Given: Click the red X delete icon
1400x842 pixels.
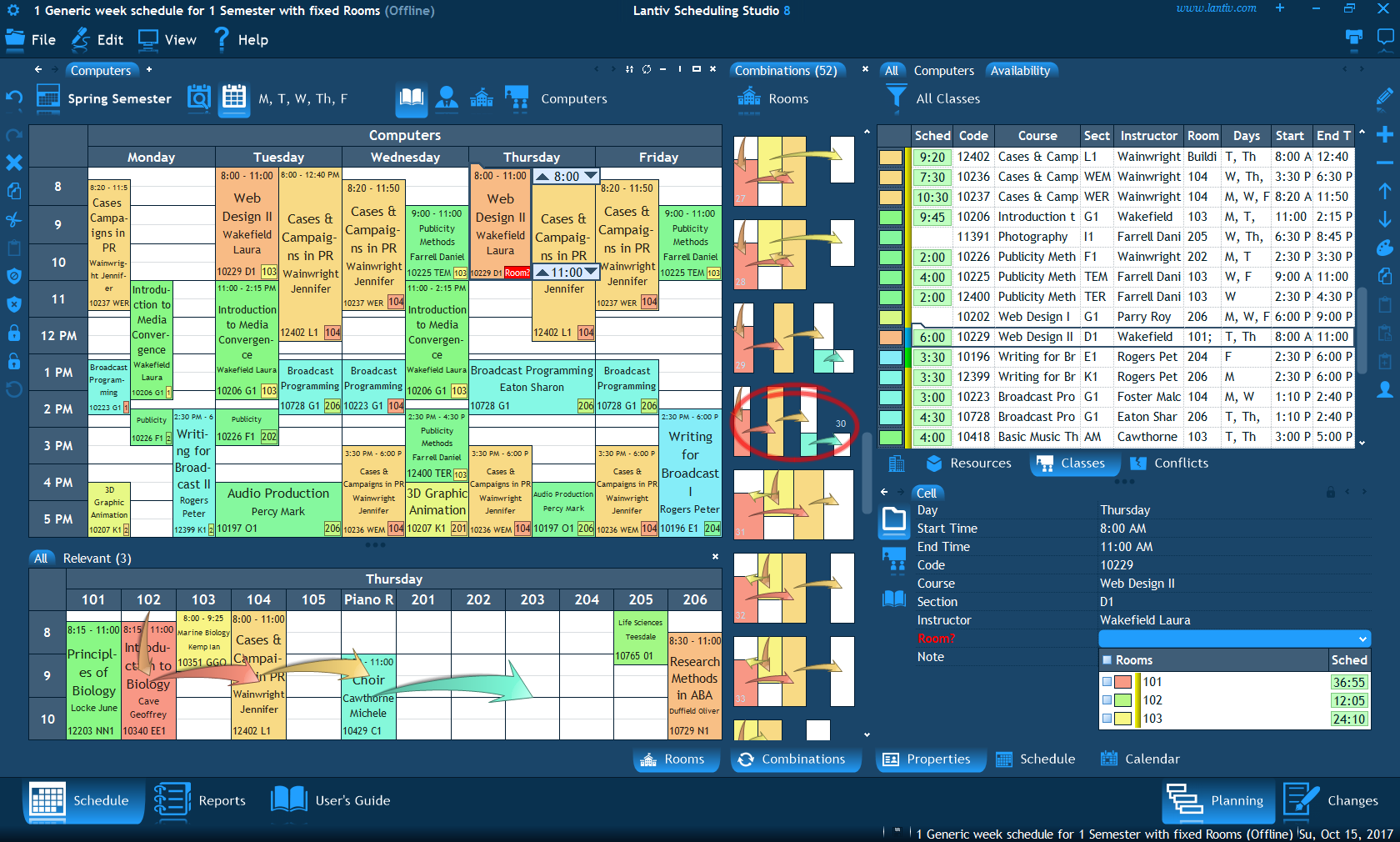Looking at the screenshot, I should (x=14, y=163).
